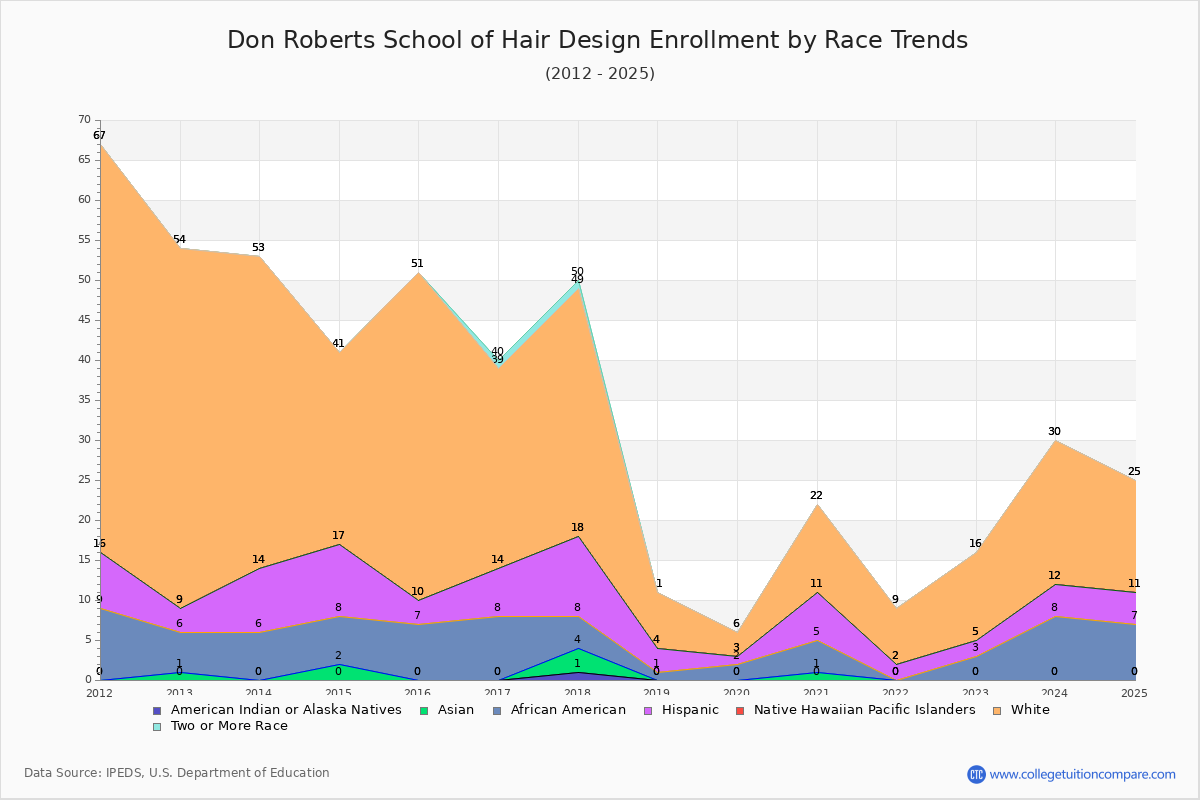1200x800 pixels.
Task: Click the 41 data label at 2015
Action: coord(338,343)
